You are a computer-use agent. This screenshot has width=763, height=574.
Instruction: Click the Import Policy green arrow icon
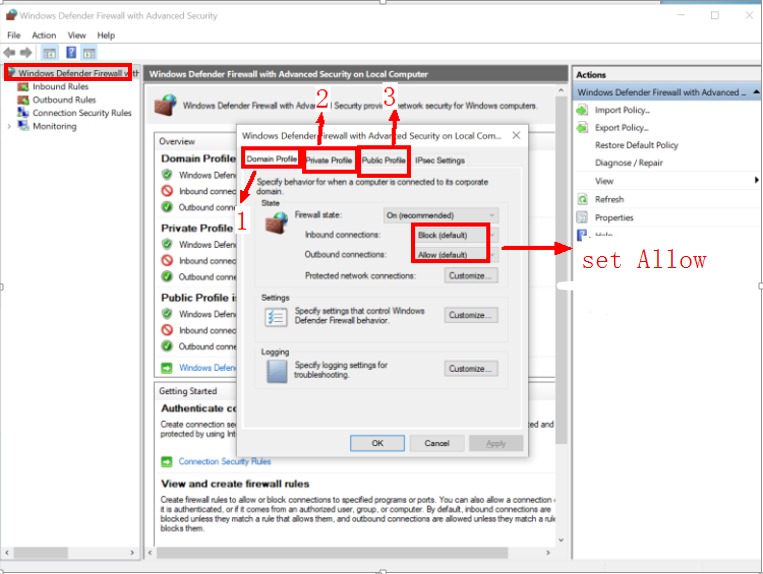click(x=583, y=110)
